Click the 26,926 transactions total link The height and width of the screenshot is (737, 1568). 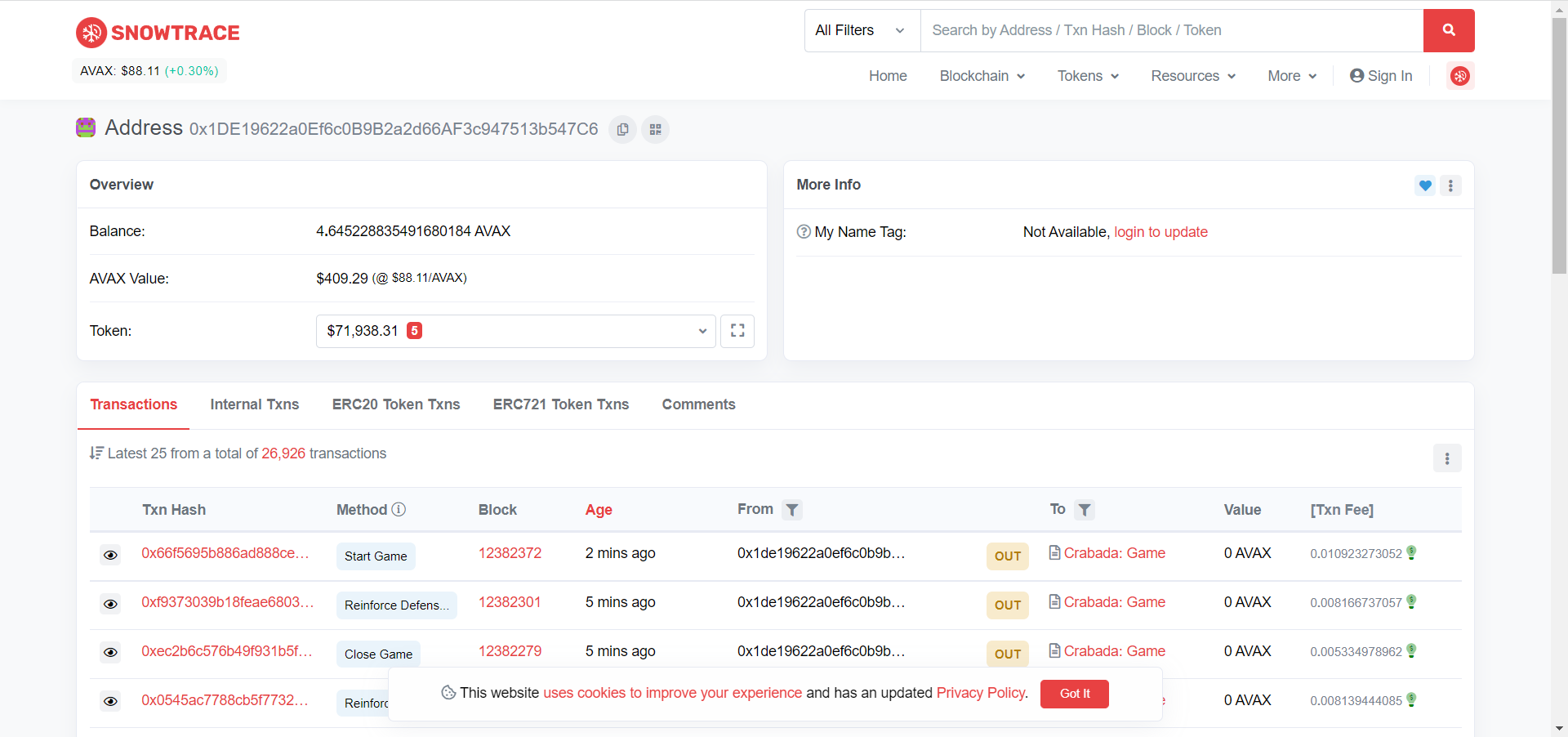click(x=283, y=453)
